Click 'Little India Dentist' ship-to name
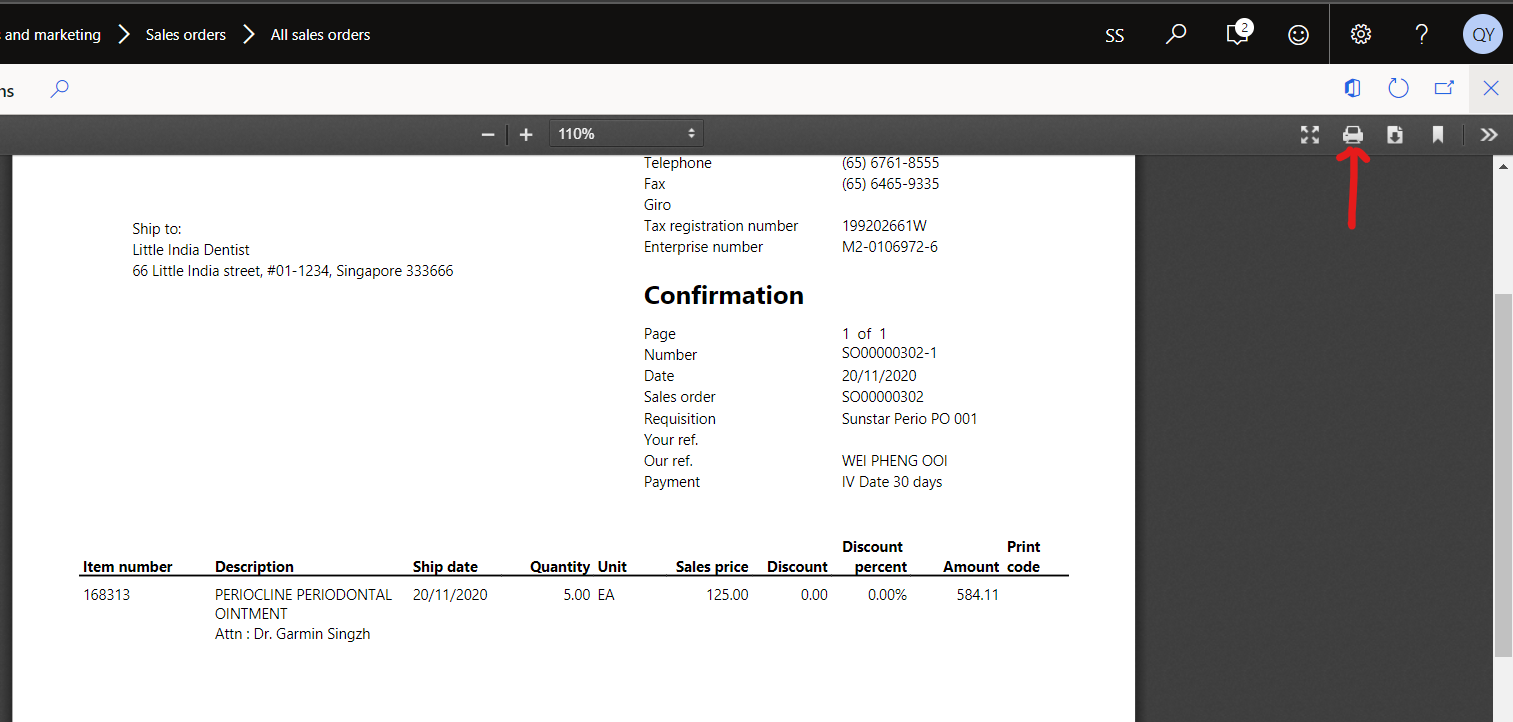 pyautogui.click(x=191, y=250)
